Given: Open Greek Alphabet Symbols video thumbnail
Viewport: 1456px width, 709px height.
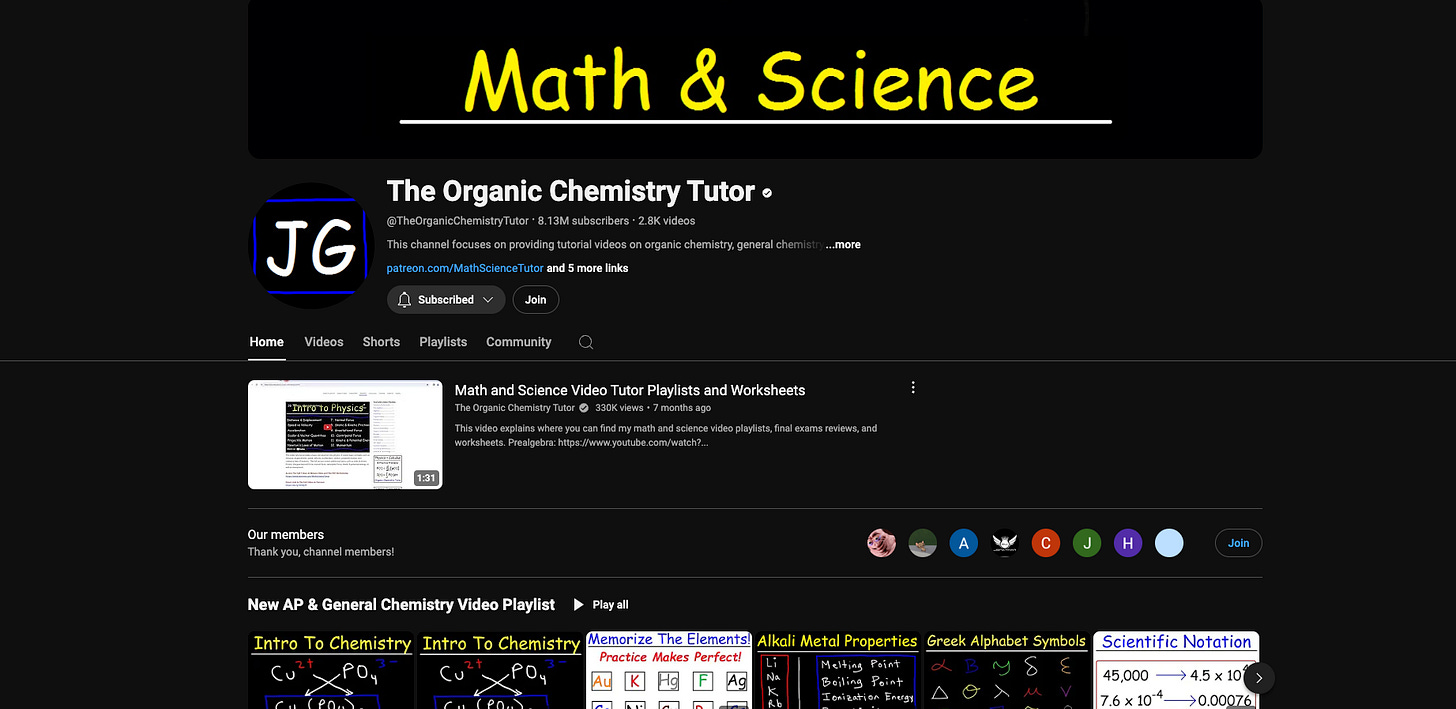Looking at the screenshot, I should click(x=1006, y=670).
